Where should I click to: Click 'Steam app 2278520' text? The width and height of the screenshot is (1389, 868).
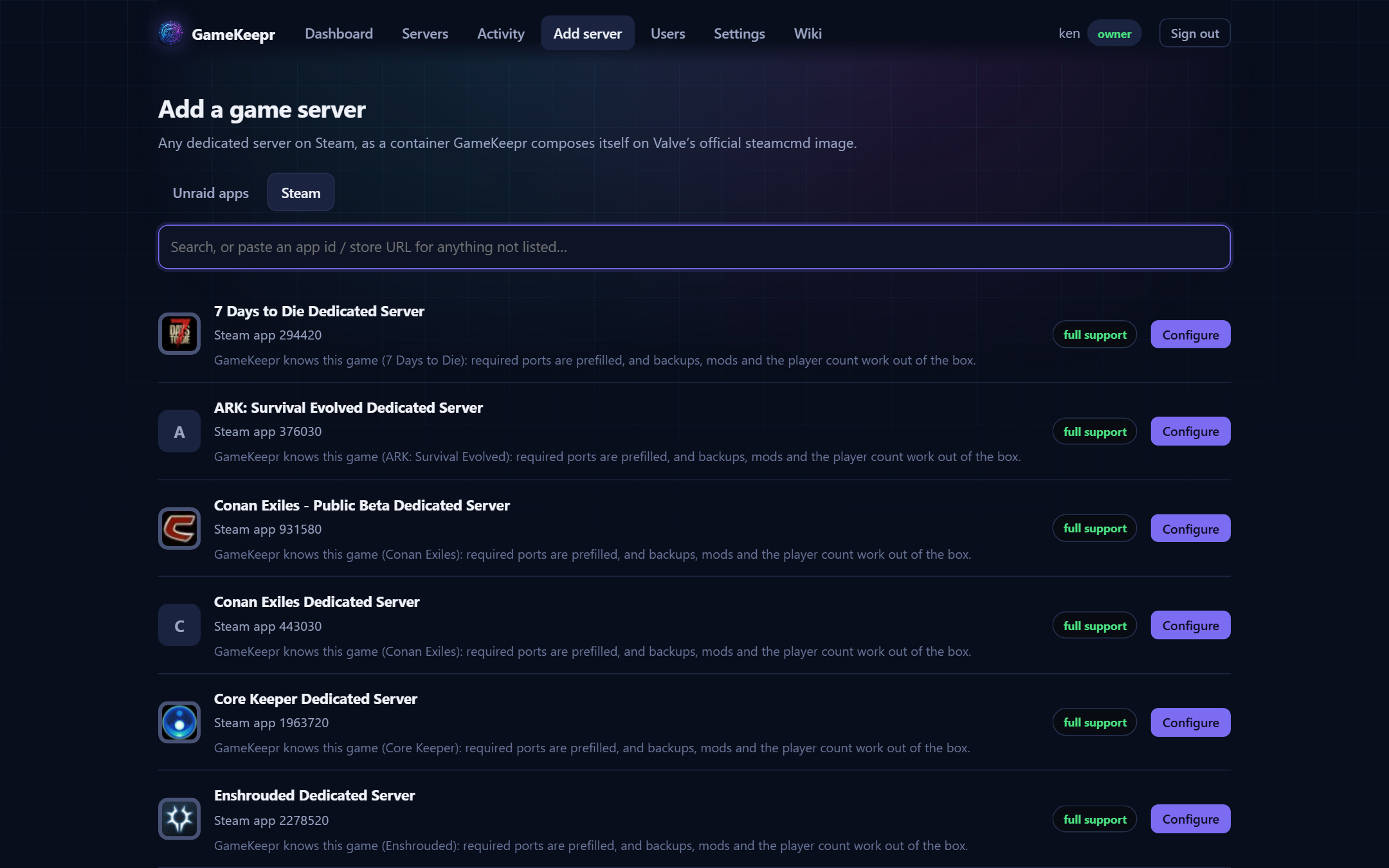(271, 820)
